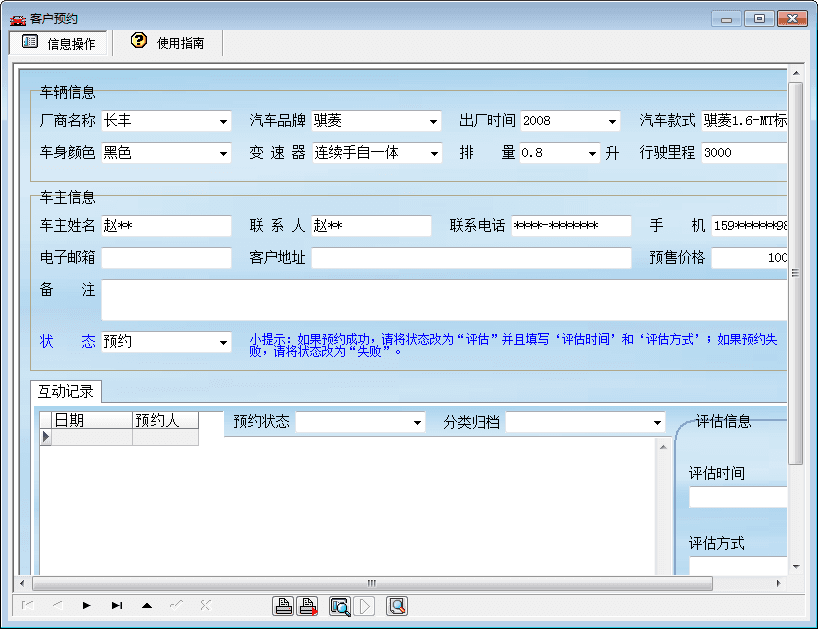Click the 预约人 column header
This screenshot has width=818, height=629.
pyautogui.click(x=164, y=421)
